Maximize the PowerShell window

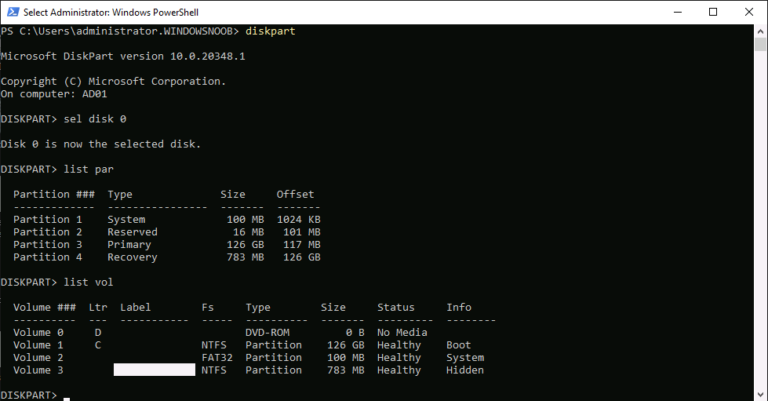(x=713, y=11)
